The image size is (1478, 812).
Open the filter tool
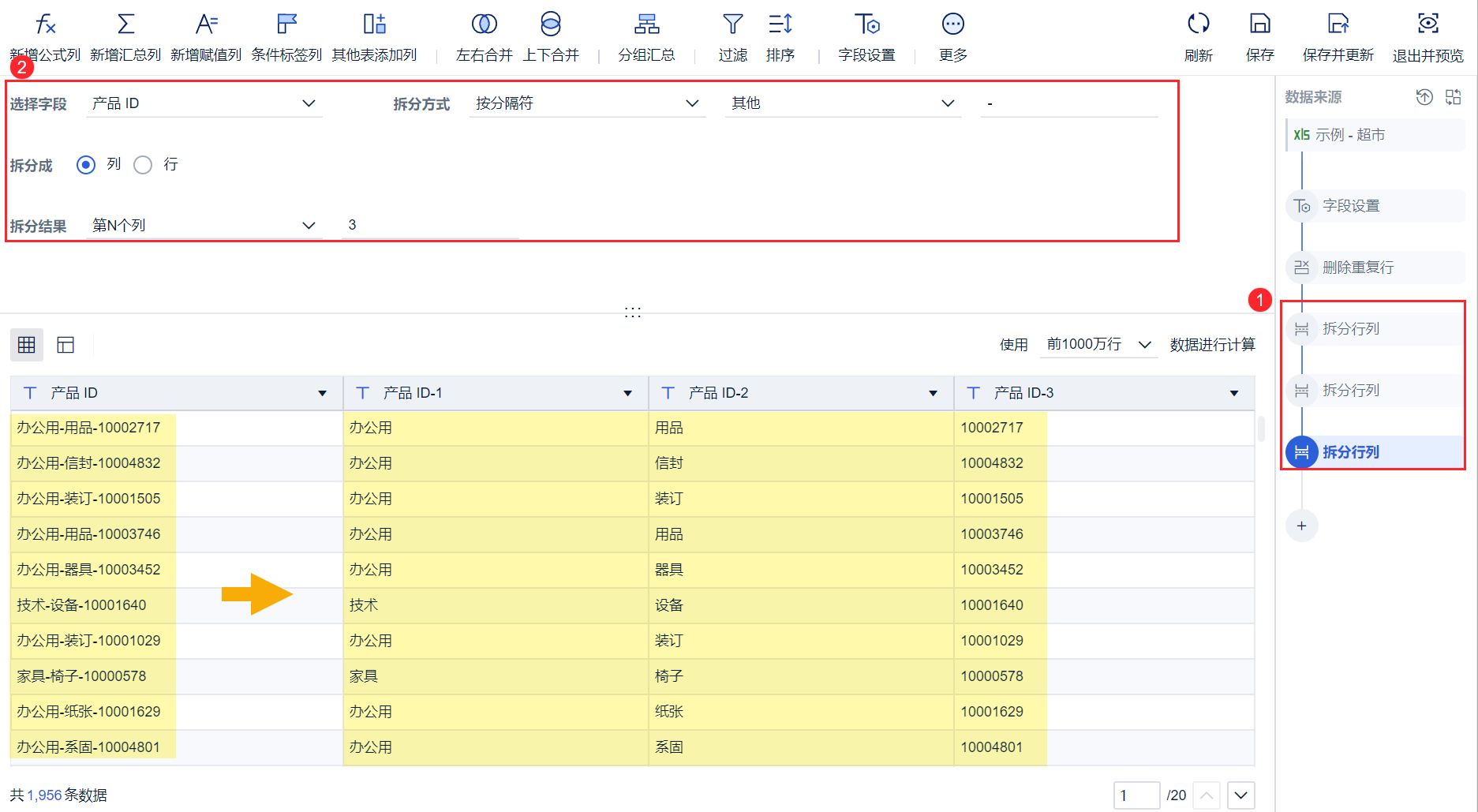pyautogui.click(x=733, y=36)
